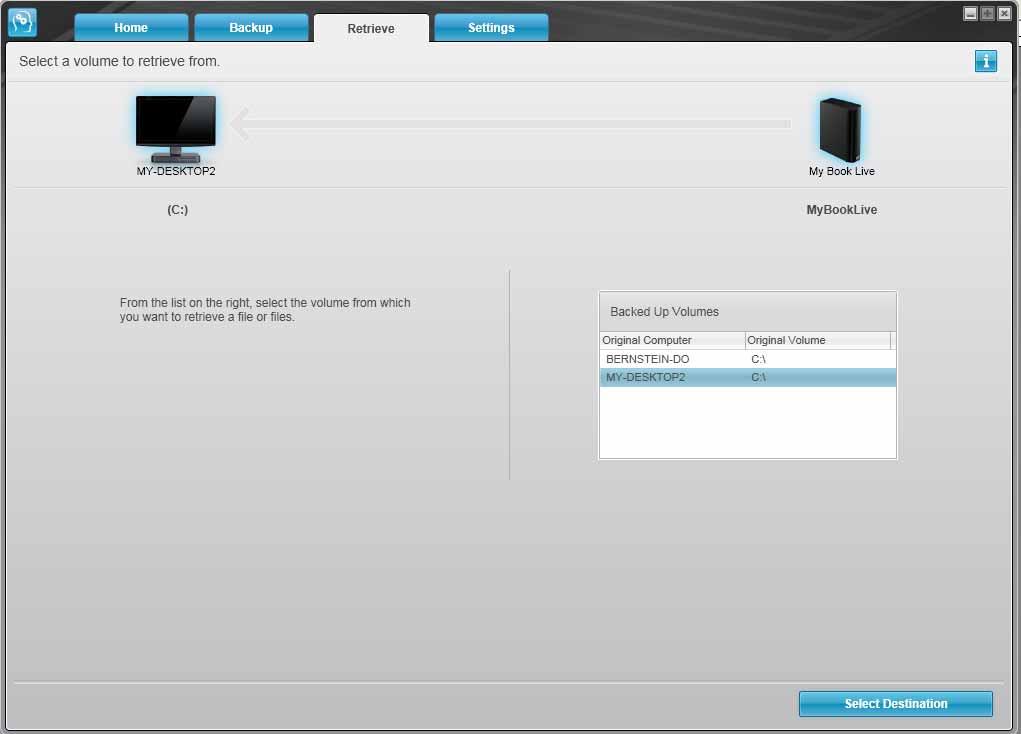Screen dimensions: 1021x734
Task: Select the MY-DESKTOP2 computer monitor icon
Action: pyautogui.click(x=176, y=128)
